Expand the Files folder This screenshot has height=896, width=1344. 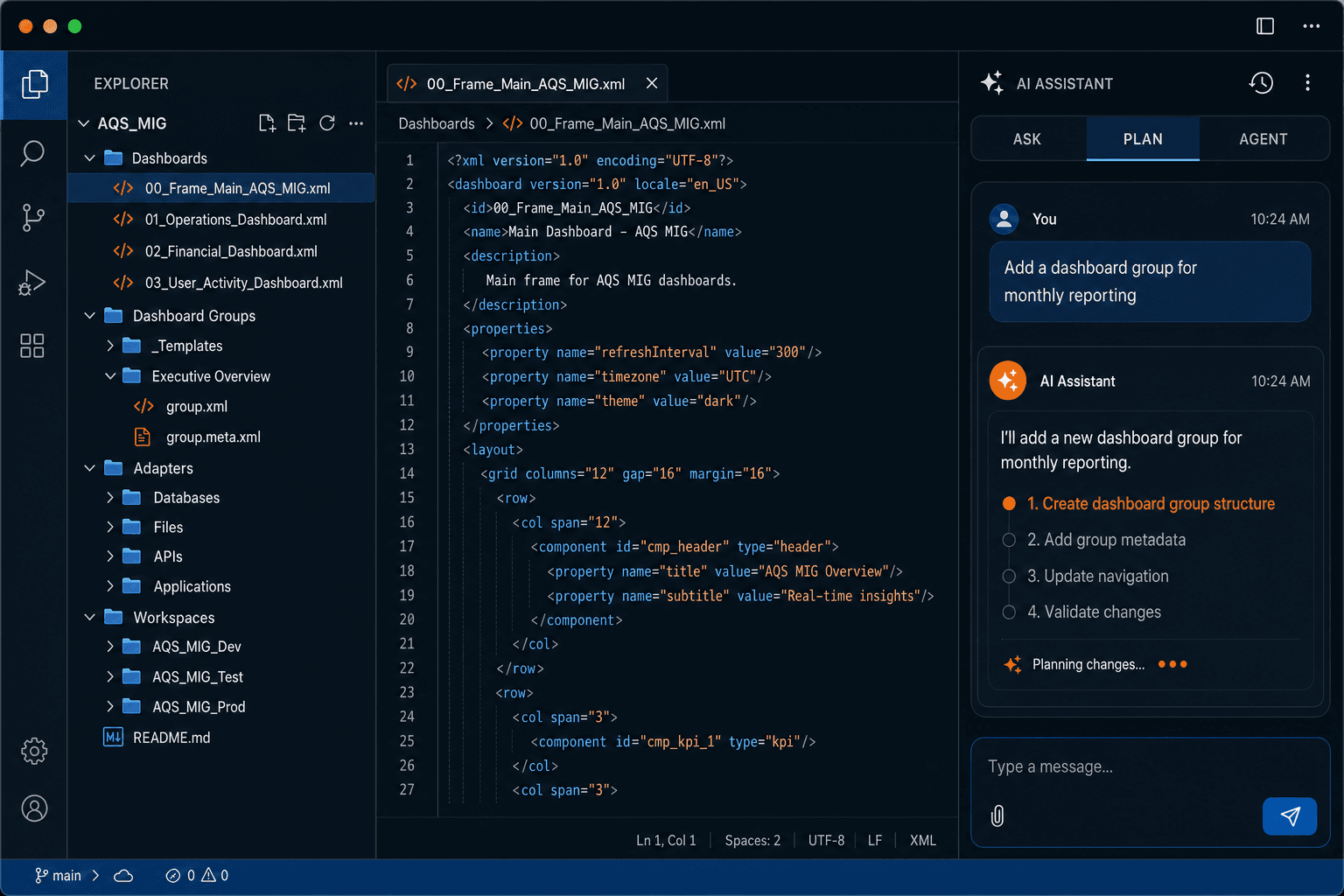110,527
